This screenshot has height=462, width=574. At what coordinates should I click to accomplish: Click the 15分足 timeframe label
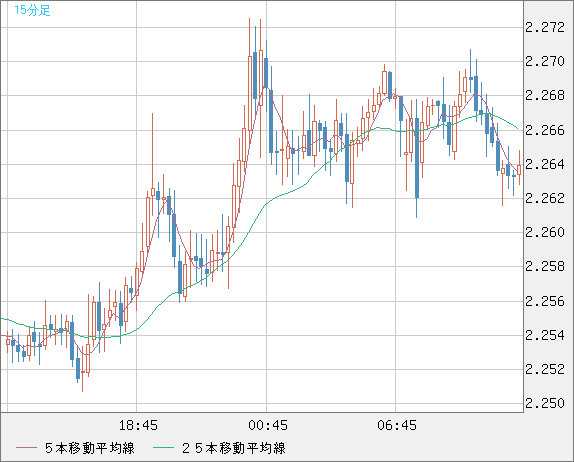click(x=32, y=10)
